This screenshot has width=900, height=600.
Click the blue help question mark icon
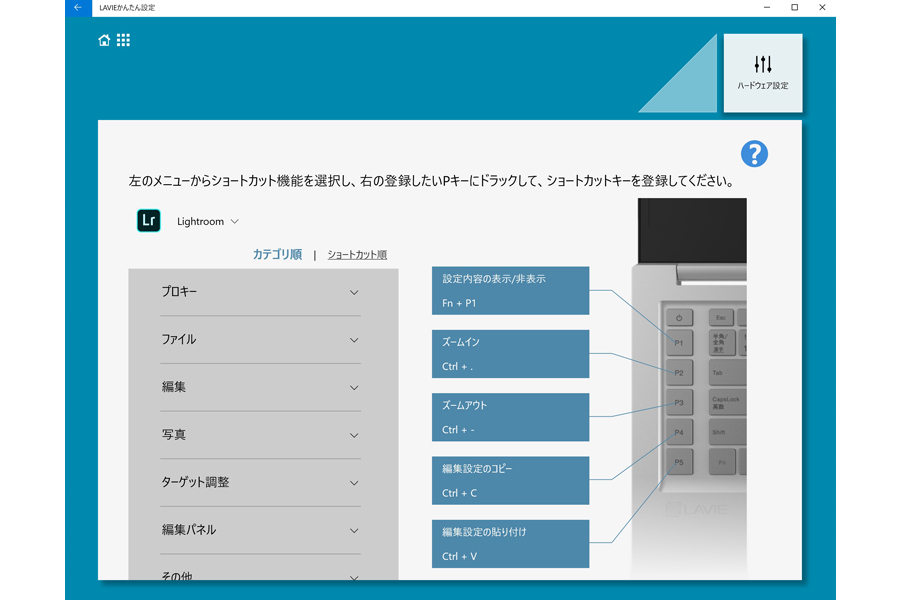pos(754,154)
